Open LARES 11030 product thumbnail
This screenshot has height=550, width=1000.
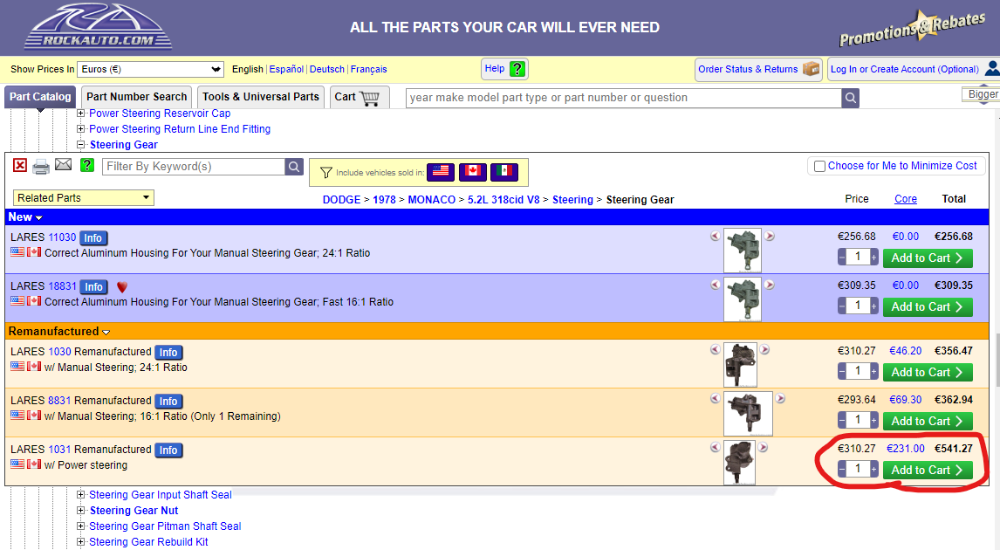742,250
